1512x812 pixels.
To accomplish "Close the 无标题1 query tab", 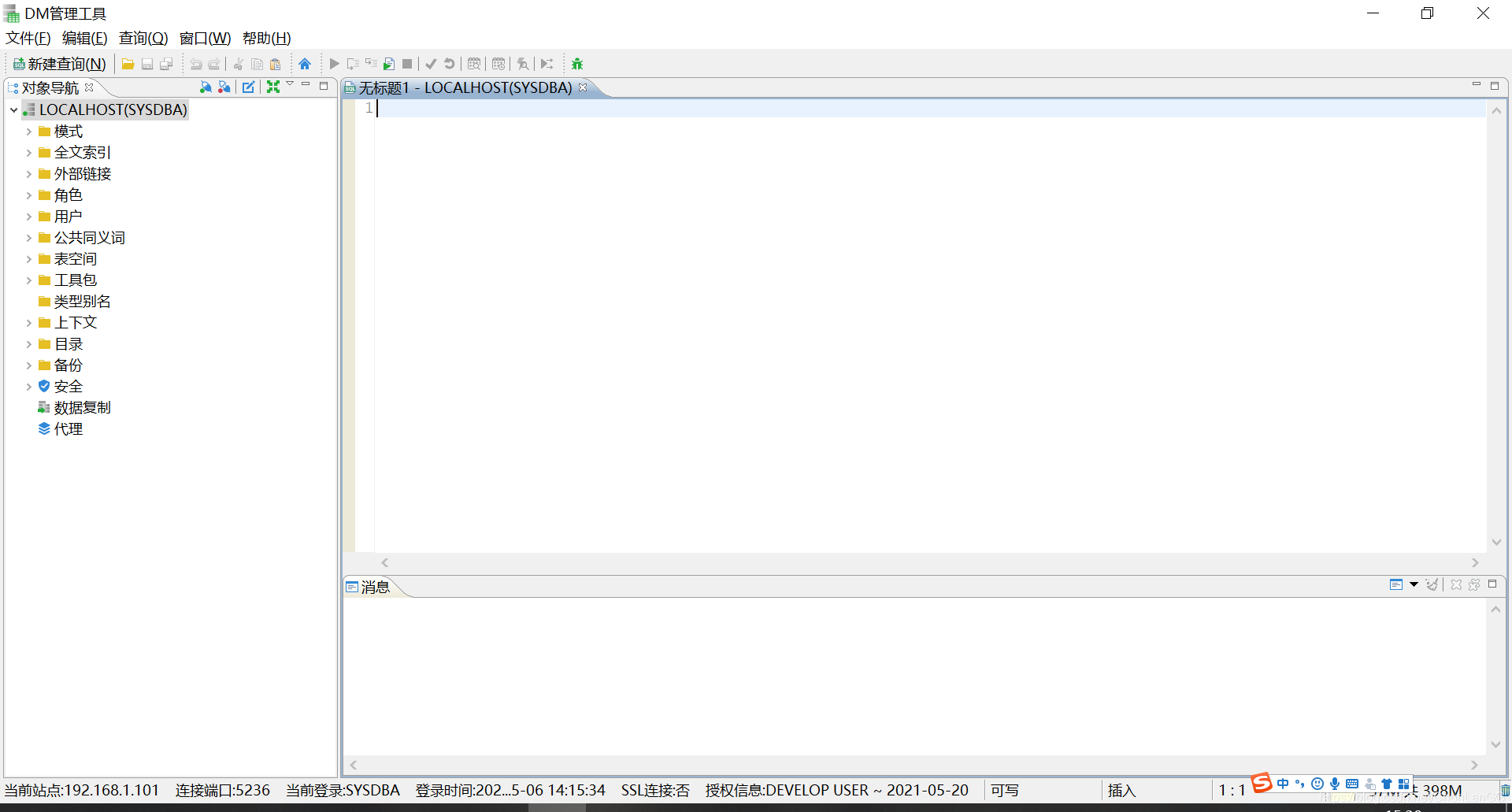I will click(583, 87).
